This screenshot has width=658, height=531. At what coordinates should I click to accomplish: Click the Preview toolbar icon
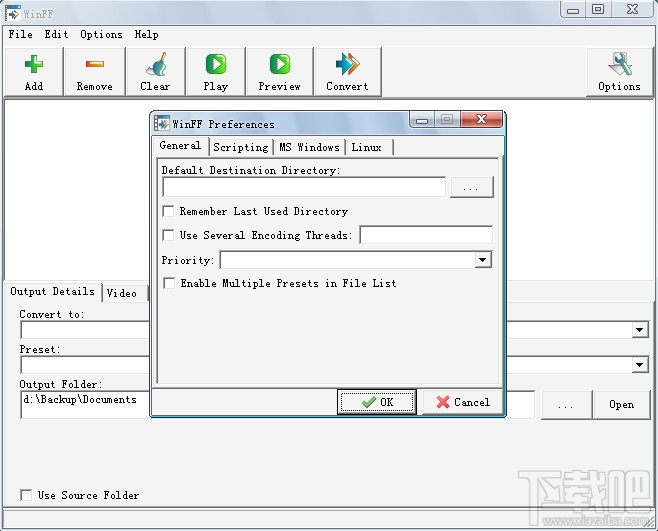(280, 64)
